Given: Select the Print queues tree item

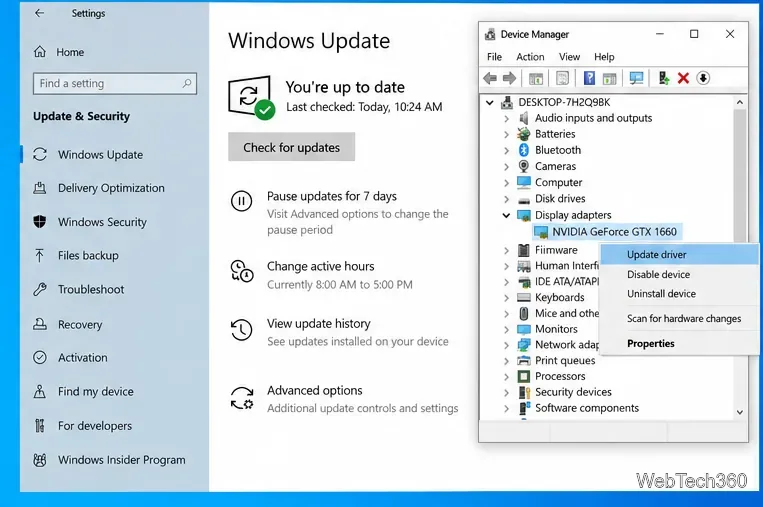Looking at the screenshot, I should (556, 361).
